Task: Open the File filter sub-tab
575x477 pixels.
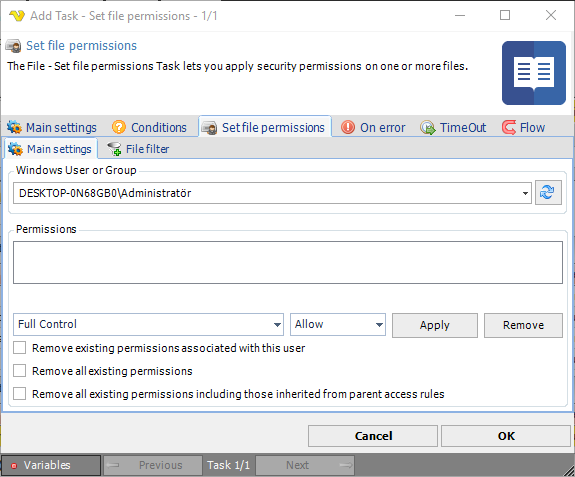Action: pos(138,149)
